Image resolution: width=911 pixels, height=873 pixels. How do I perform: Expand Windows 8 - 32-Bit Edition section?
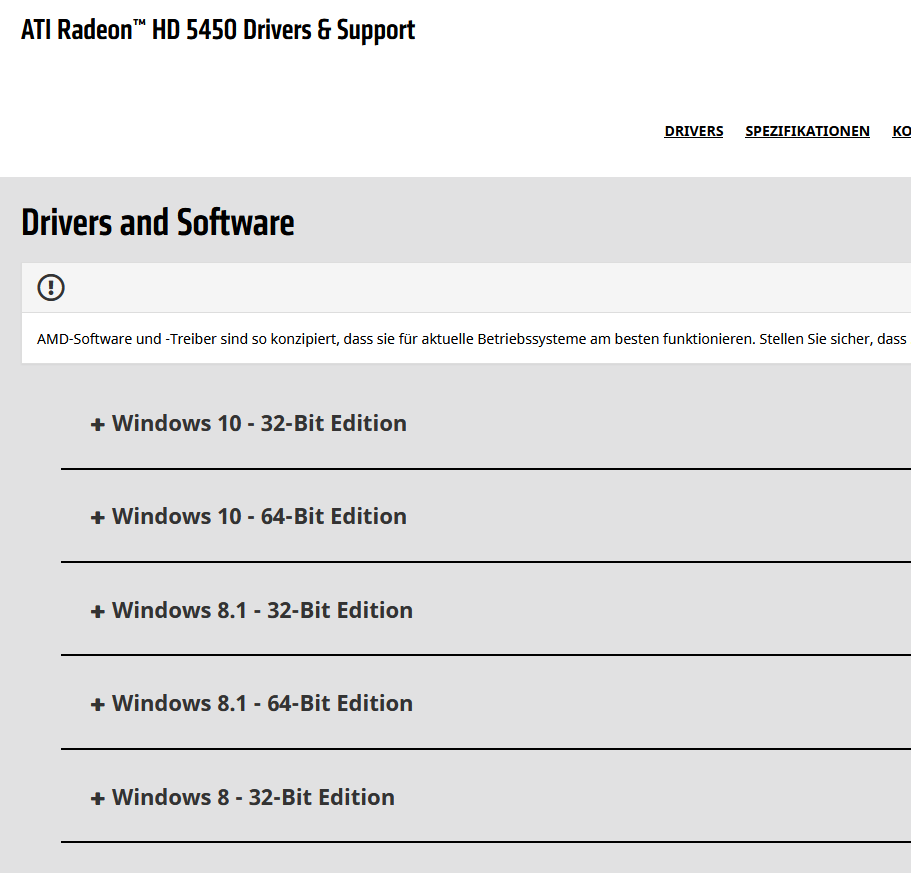pos(243,797)
